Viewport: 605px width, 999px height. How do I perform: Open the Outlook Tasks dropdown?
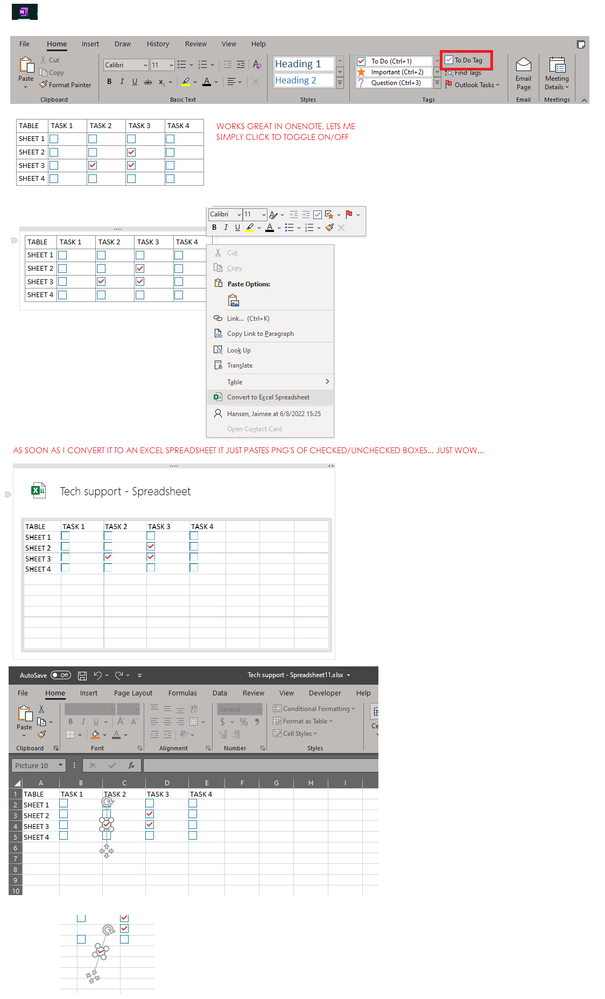474,84
